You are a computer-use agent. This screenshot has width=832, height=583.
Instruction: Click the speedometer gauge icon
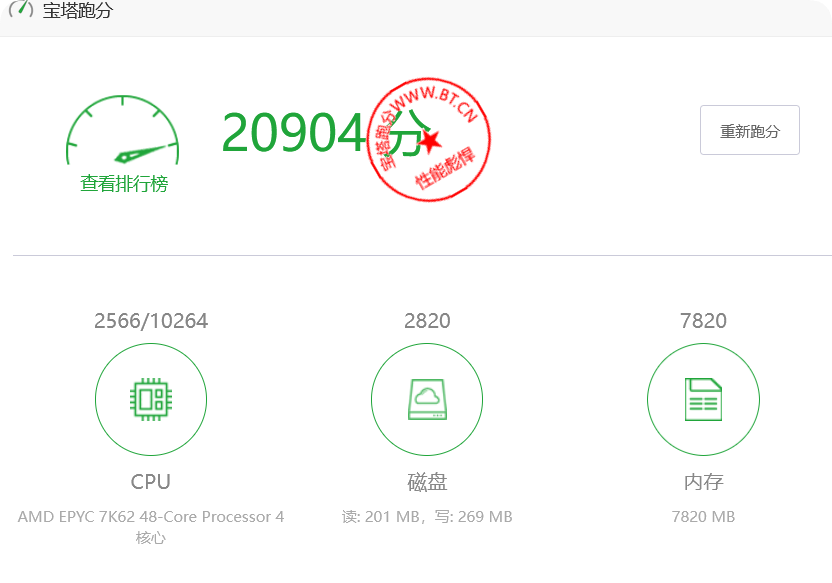[123, 130]
